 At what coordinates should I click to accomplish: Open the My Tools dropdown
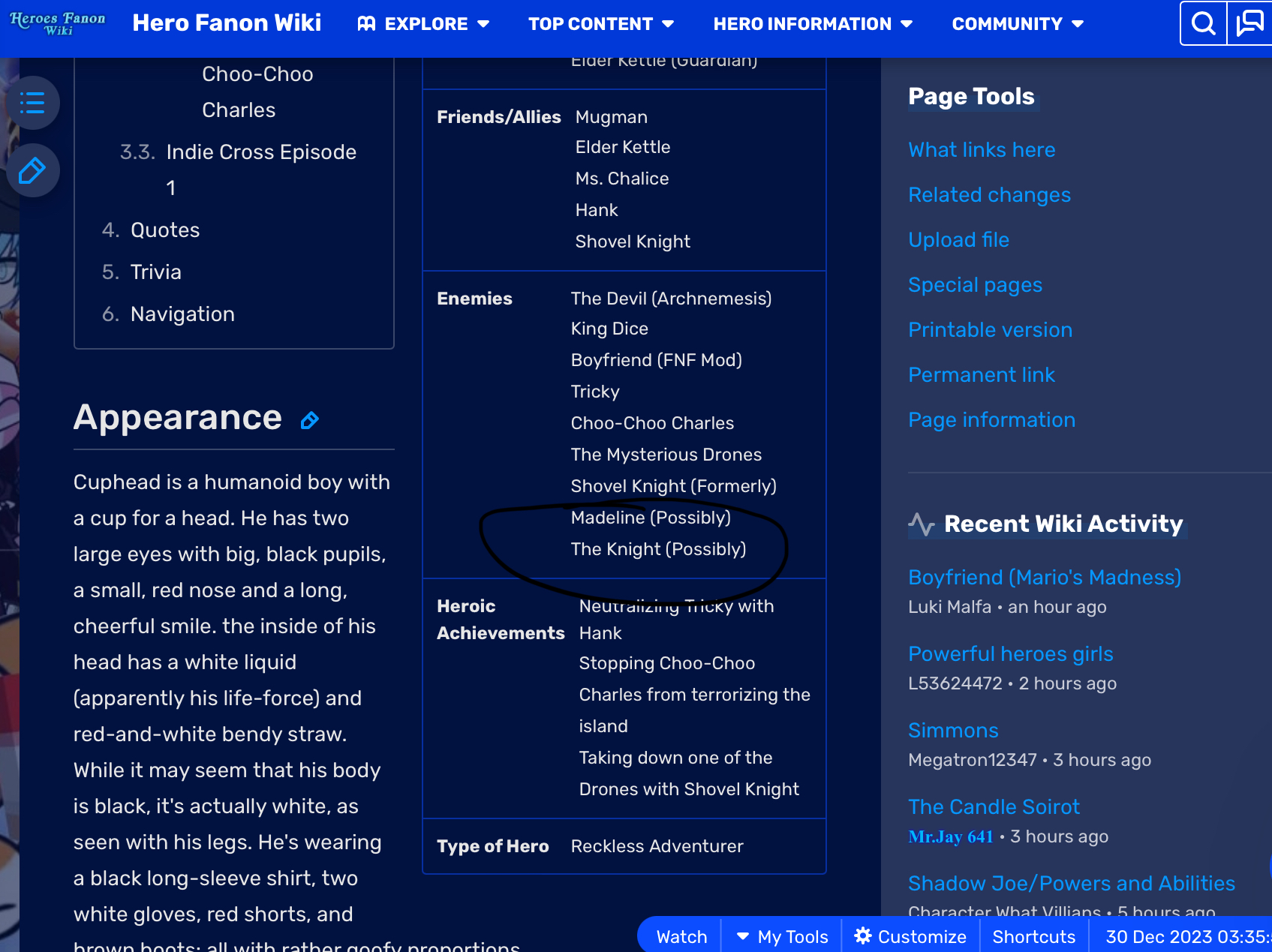pyautogui.click(x=782, y=936)
